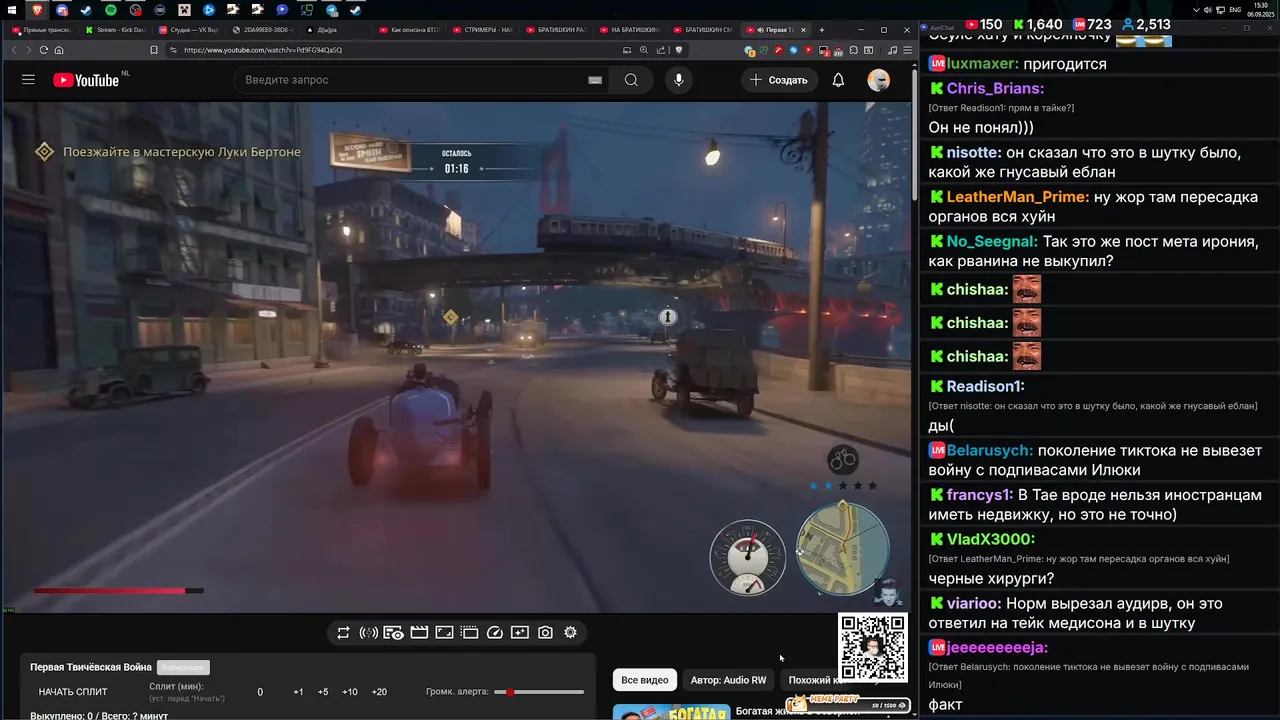The image size is (1280, 720).
Task: Start voice search with the microphone
Action: coord(679,80)
